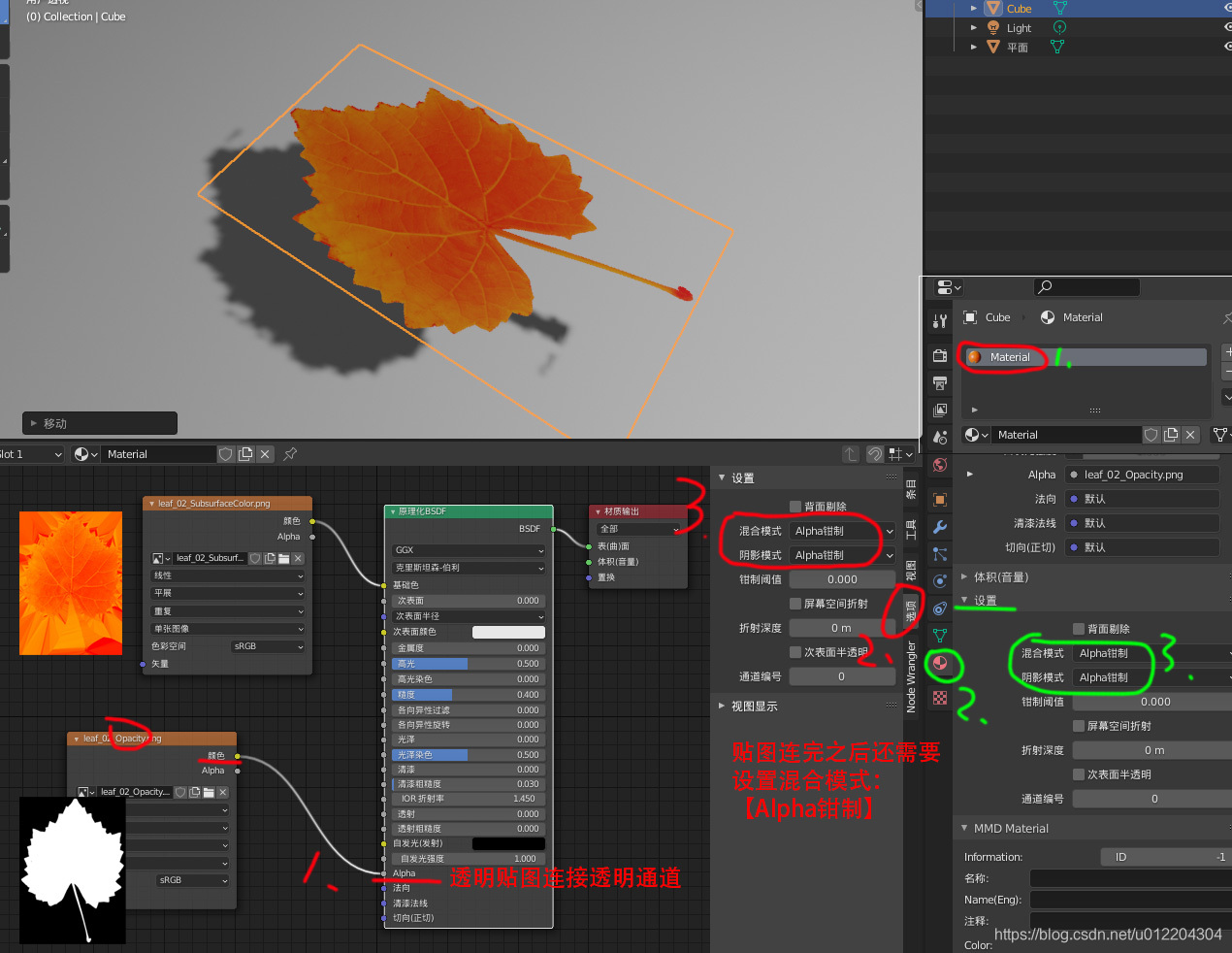Unlink material X icon in properties panel

[x=1190, y=435]
